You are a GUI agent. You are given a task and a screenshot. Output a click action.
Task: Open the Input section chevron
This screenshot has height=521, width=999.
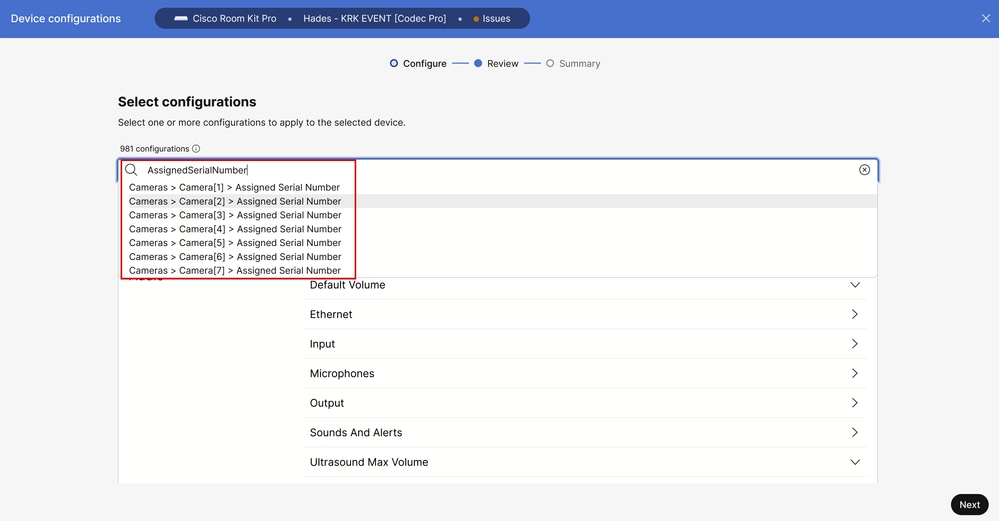pyautogui.click(x=855, y=344)
